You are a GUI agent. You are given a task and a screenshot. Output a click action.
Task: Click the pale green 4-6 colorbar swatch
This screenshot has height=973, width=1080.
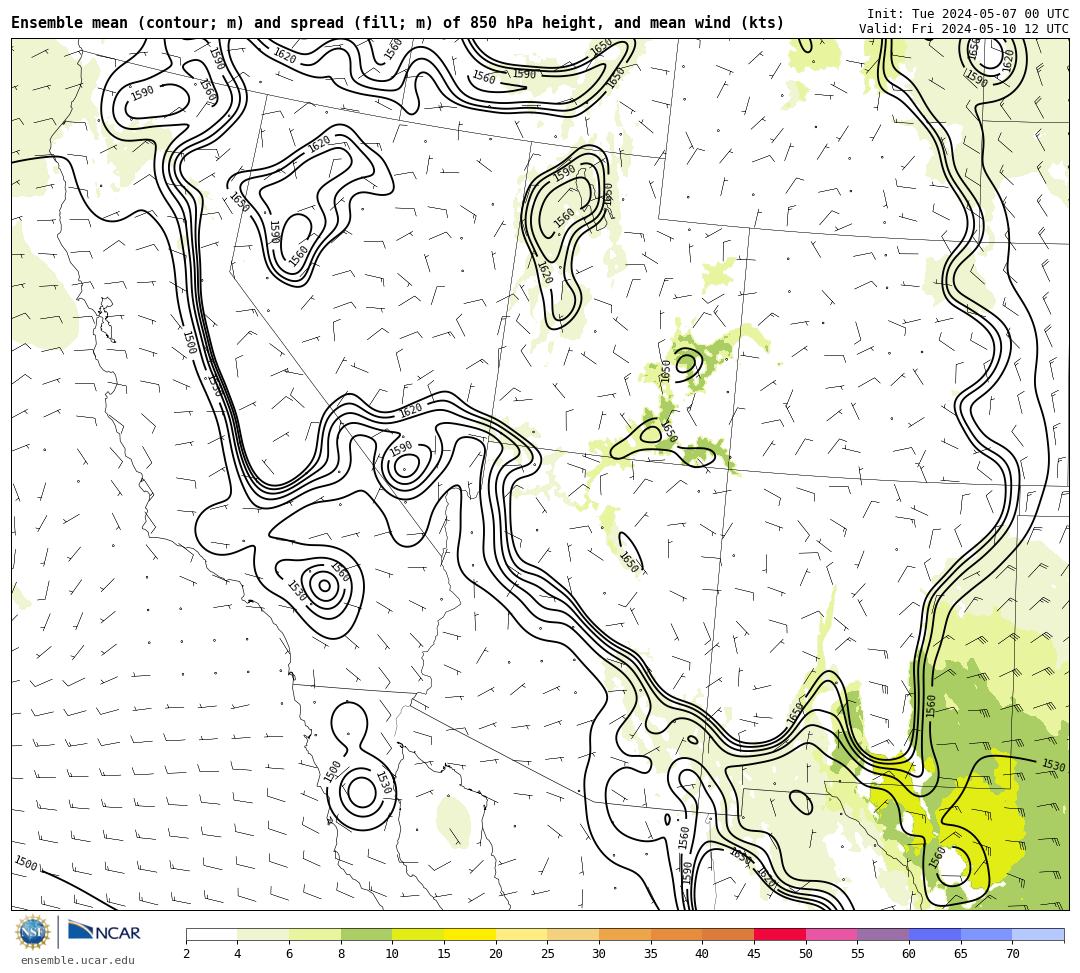263,934
